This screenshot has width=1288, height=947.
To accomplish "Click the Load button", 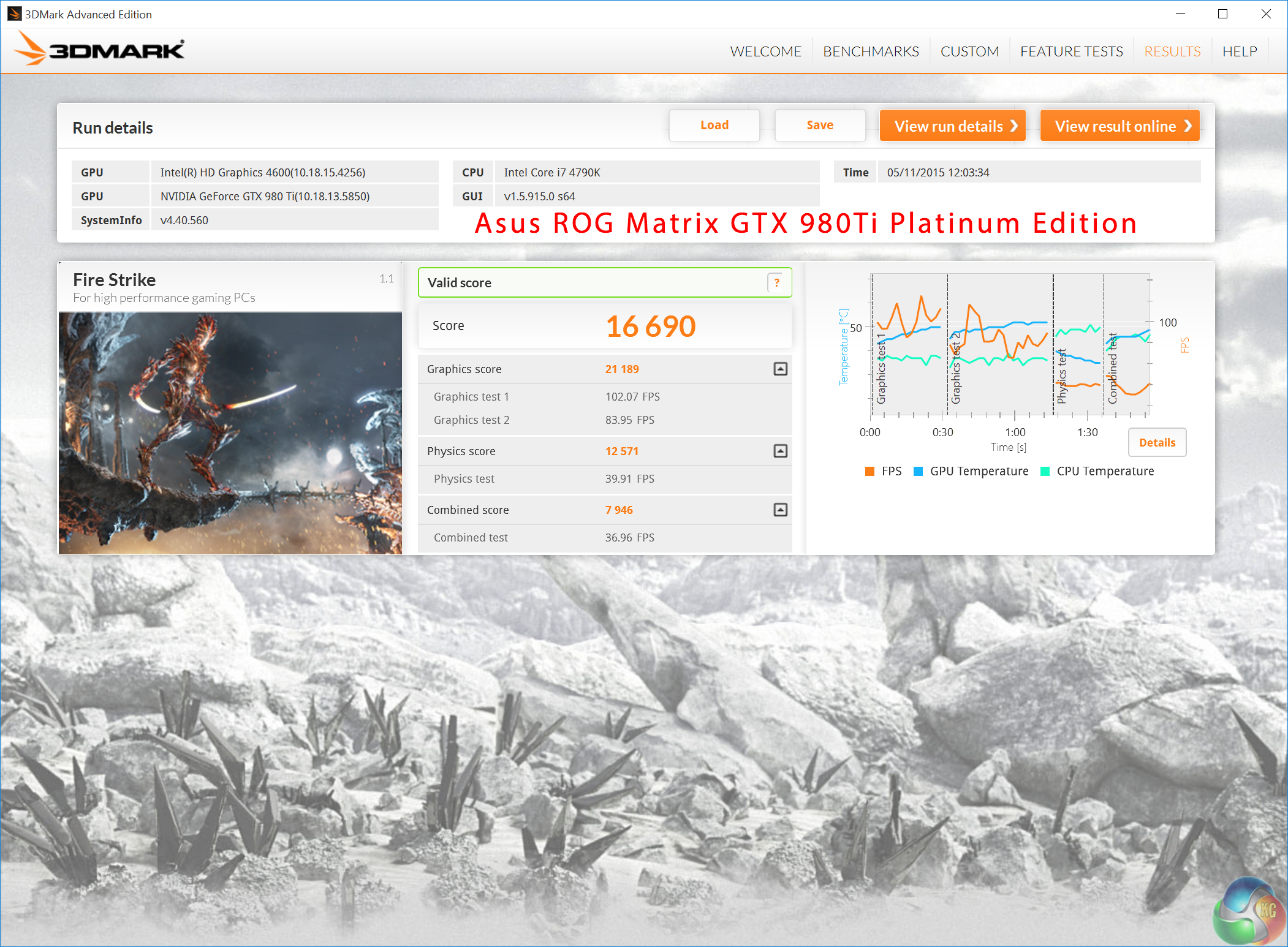I will click(x=714, y=126).
